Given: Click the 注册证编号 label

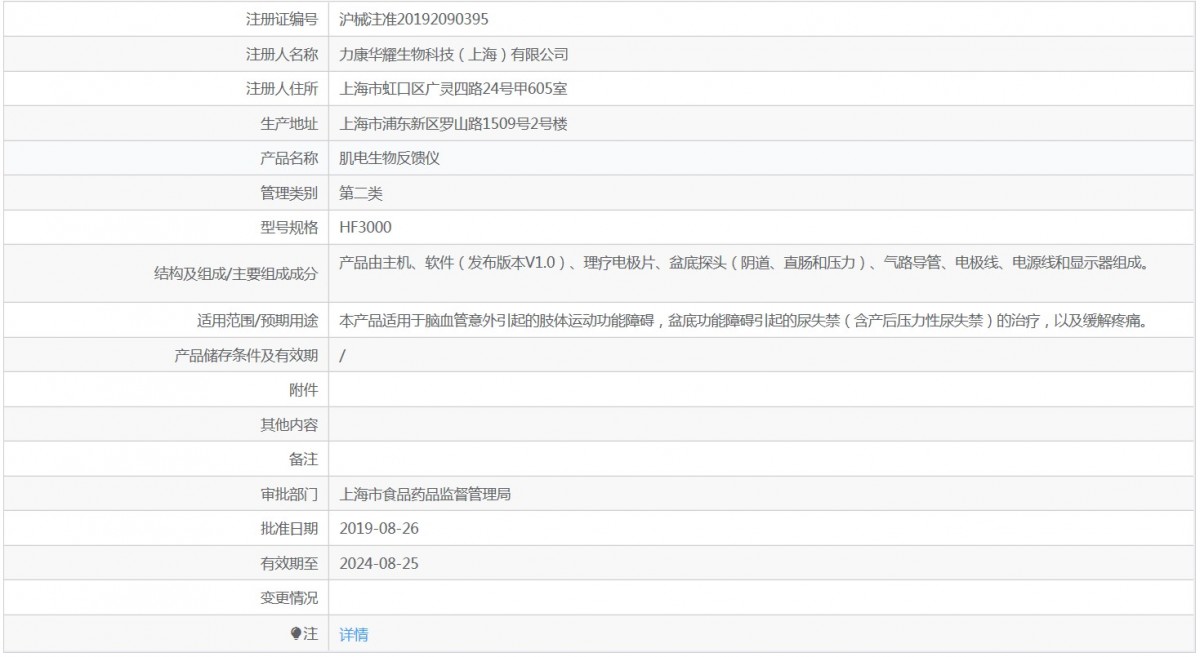Looking at the screenshot, I should 282,19.
